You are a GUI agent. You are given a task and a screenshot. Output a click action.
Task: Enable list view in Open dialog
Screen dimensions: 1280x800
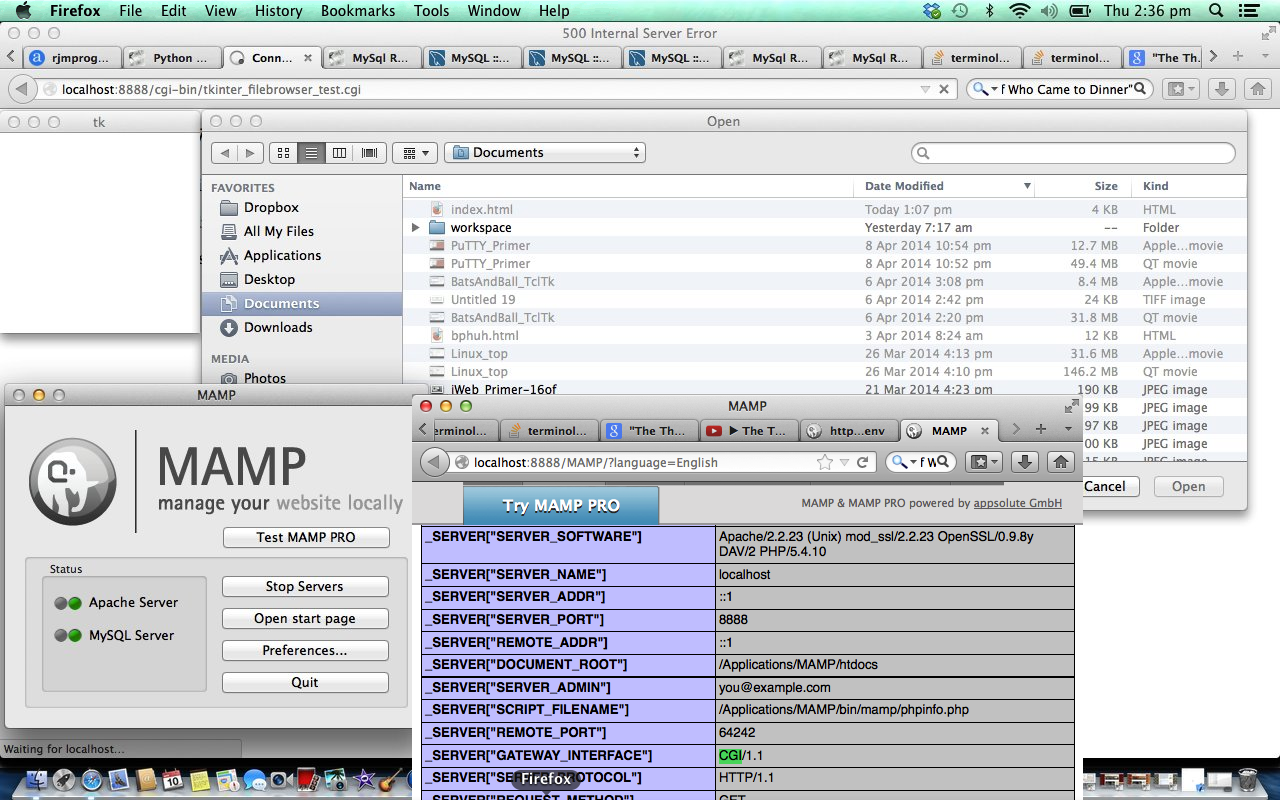pos(311,153)
